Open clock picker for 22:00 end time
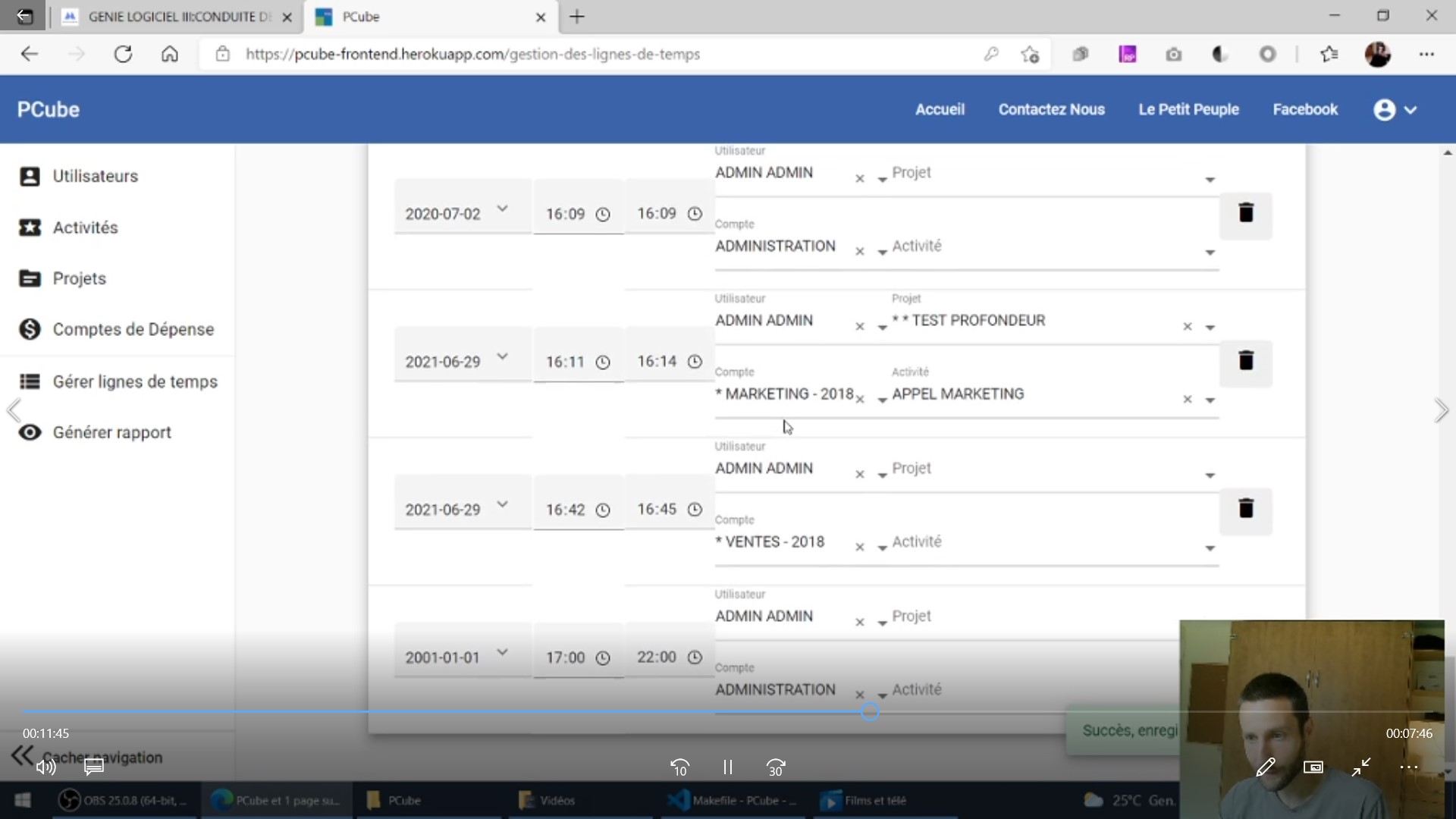This screenshot has height=819, width=1456. pos(695,657)
